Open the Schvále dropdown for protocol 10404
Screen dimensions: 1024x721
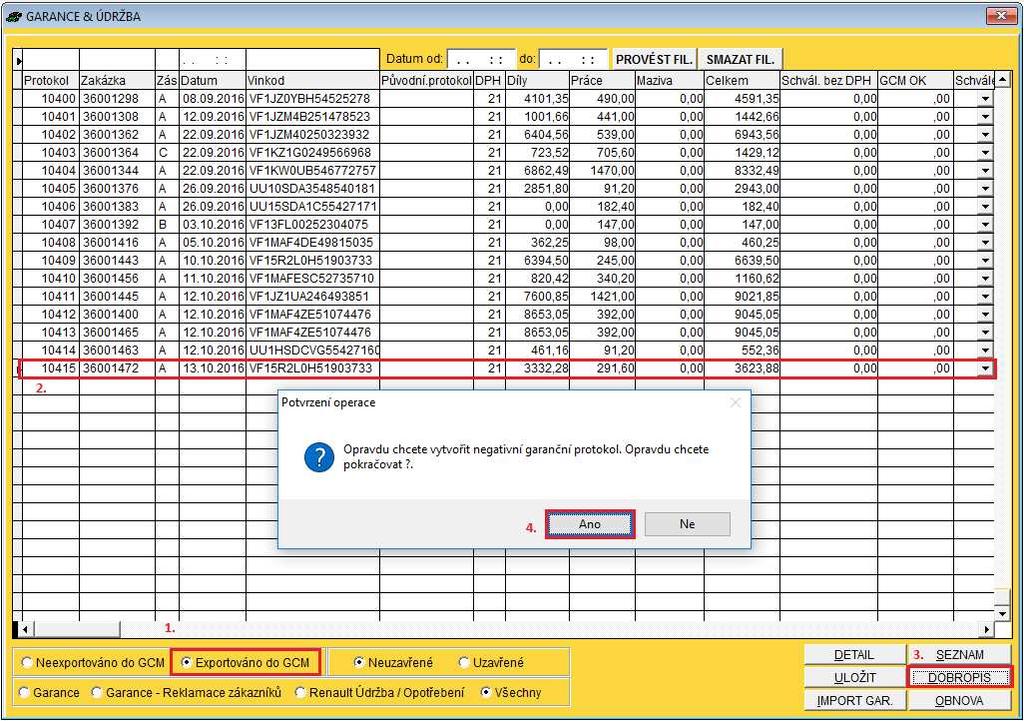pos(985,170)
